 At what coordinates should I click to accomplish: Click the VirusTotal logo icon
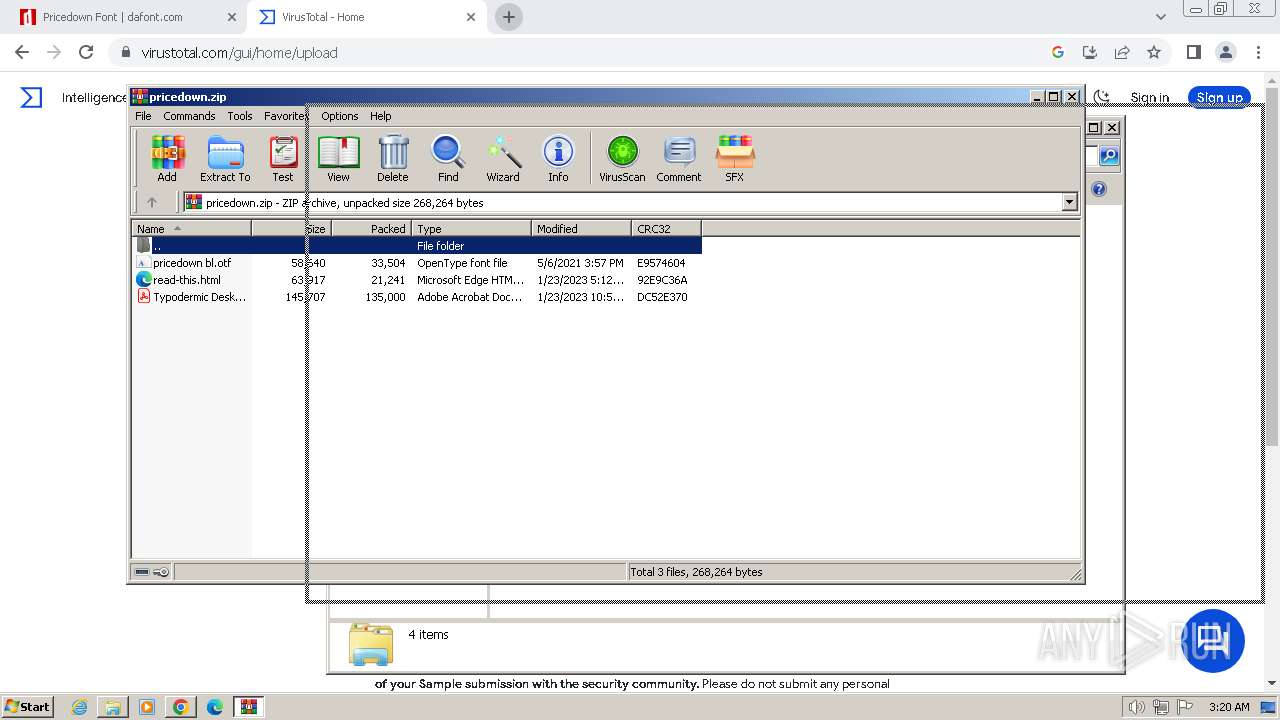(x=32, y=97)
